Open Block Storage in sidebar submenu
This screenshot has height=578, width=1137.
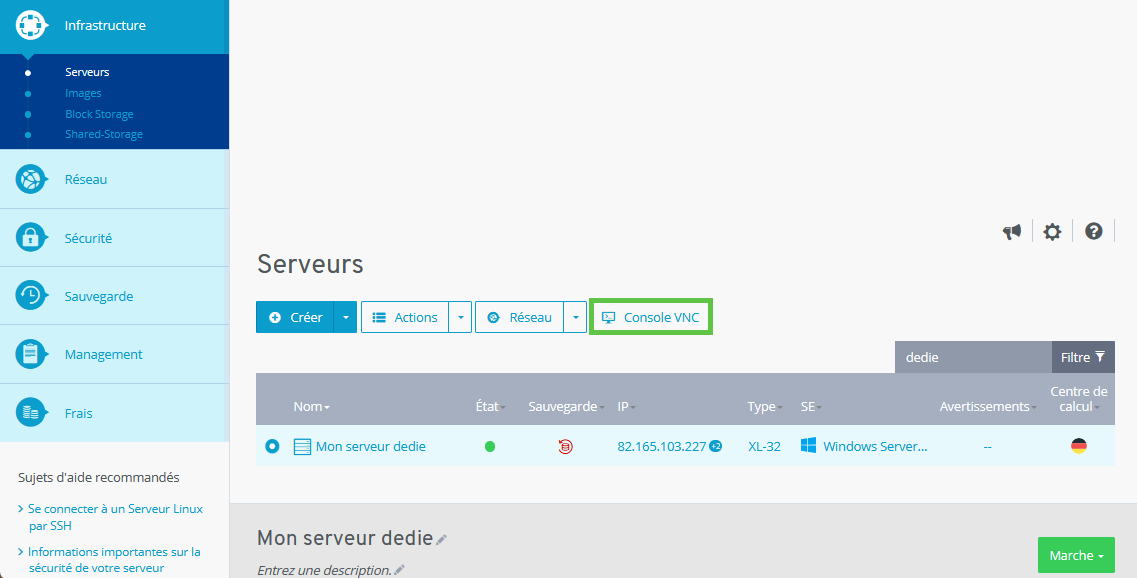pos(99,114)
